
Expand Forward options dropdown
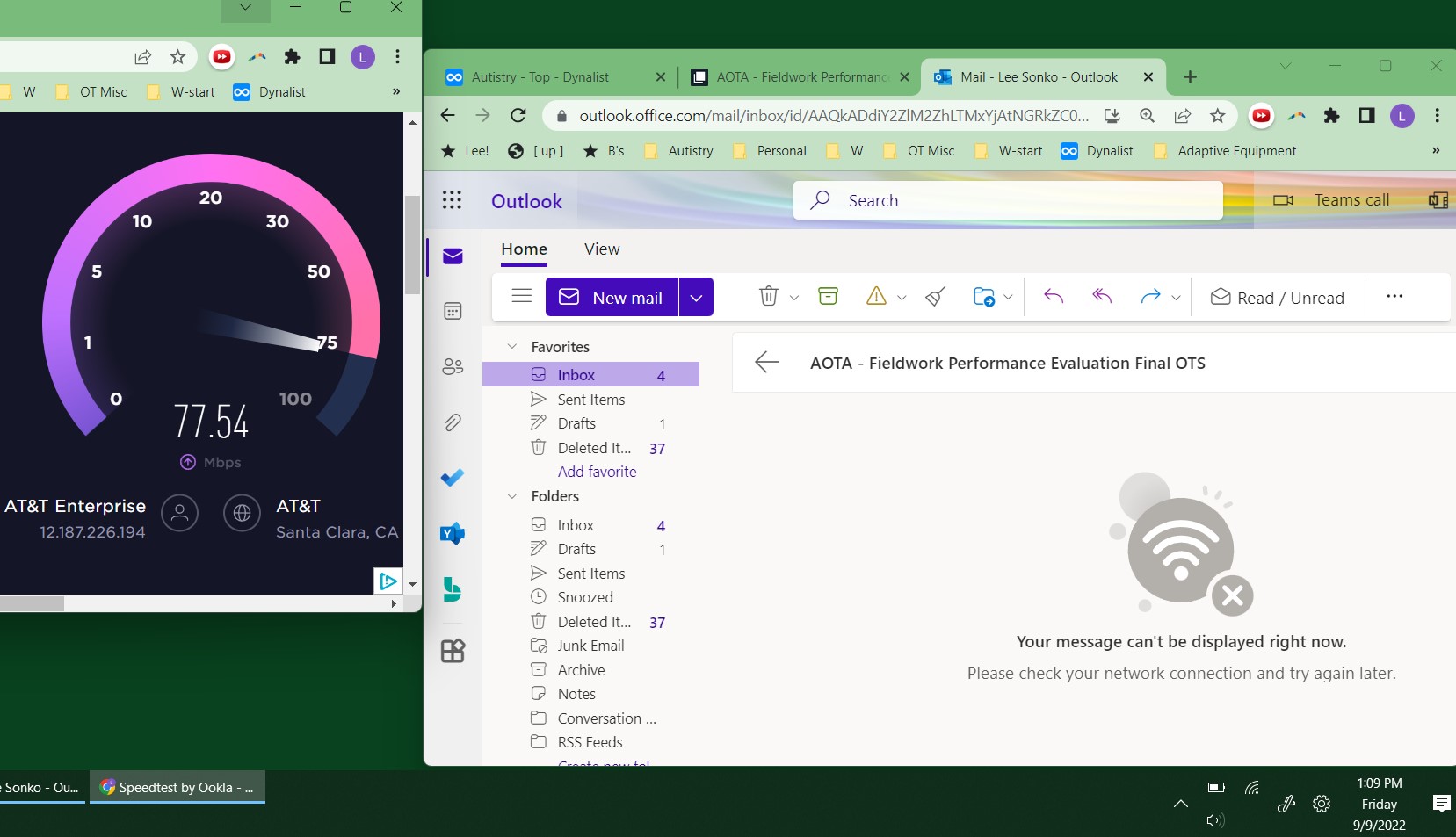coord(1176,298)
